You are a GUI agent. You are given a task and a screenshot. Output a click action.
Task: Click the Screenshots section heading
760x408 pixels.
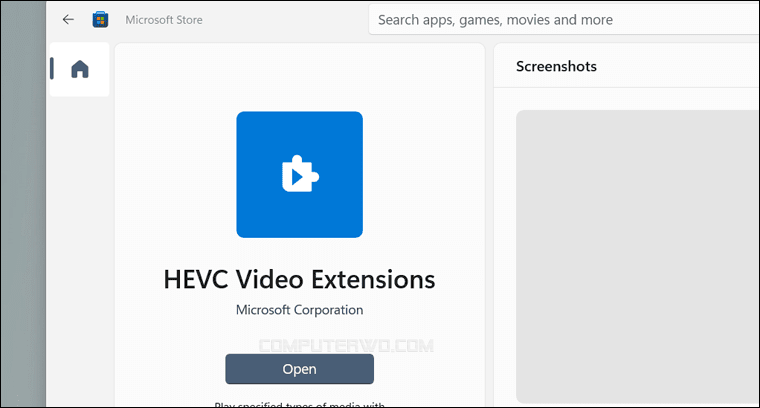(556, 66)
